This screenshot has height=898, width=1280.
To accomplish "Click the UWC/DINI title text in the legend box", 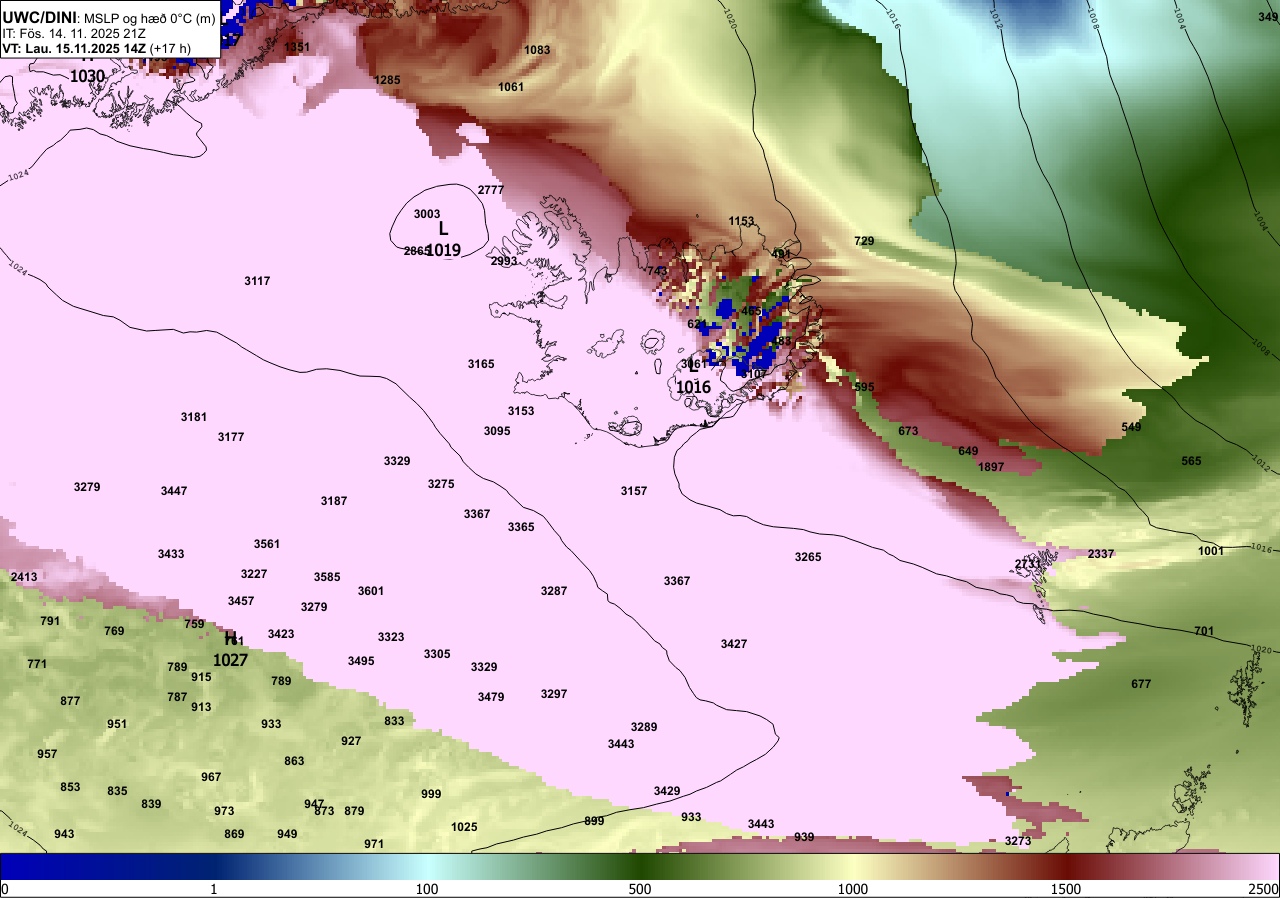I will point(40,17).
